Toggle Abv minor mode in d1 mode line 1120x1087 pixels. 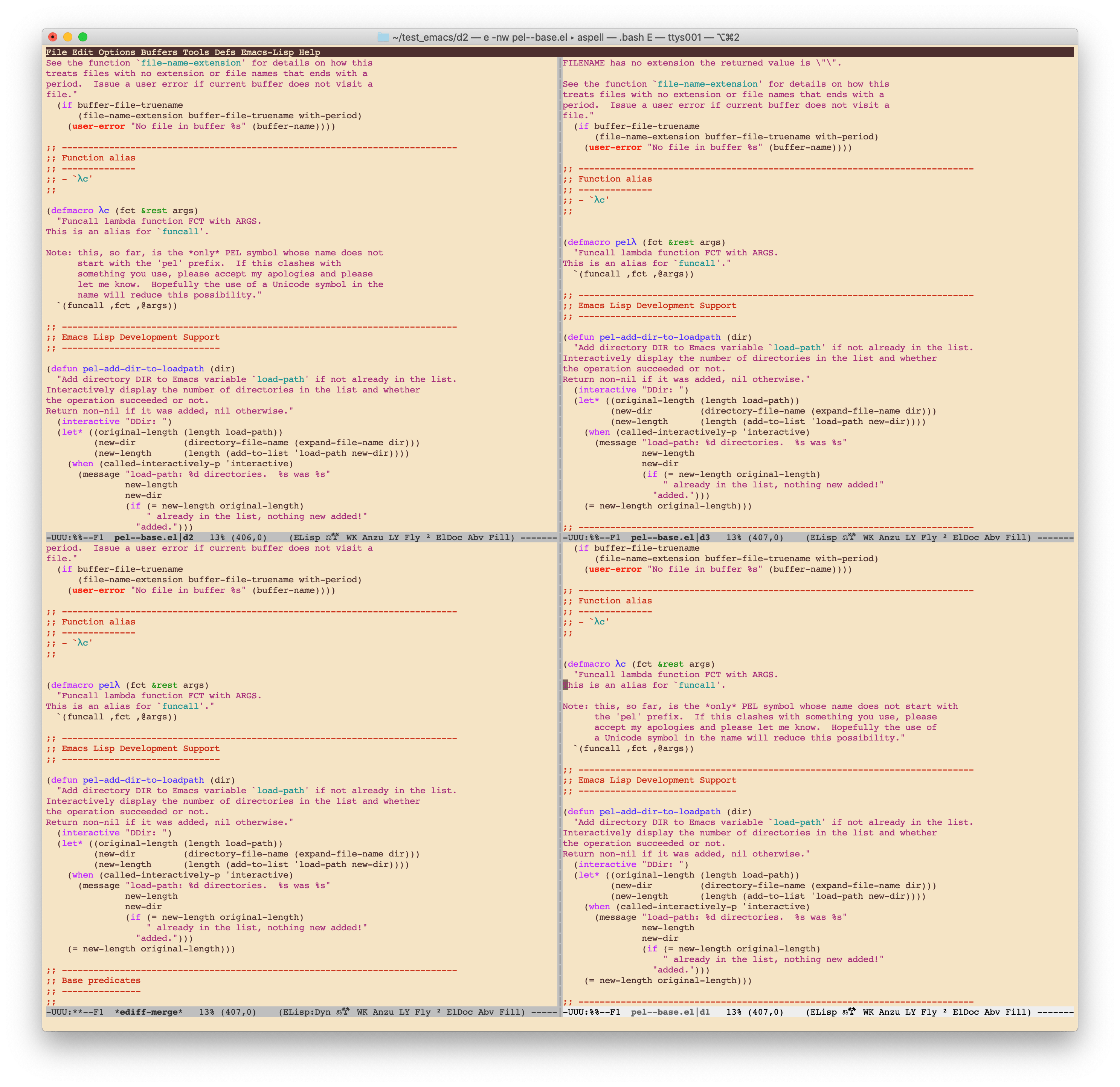click(992, 1012)
